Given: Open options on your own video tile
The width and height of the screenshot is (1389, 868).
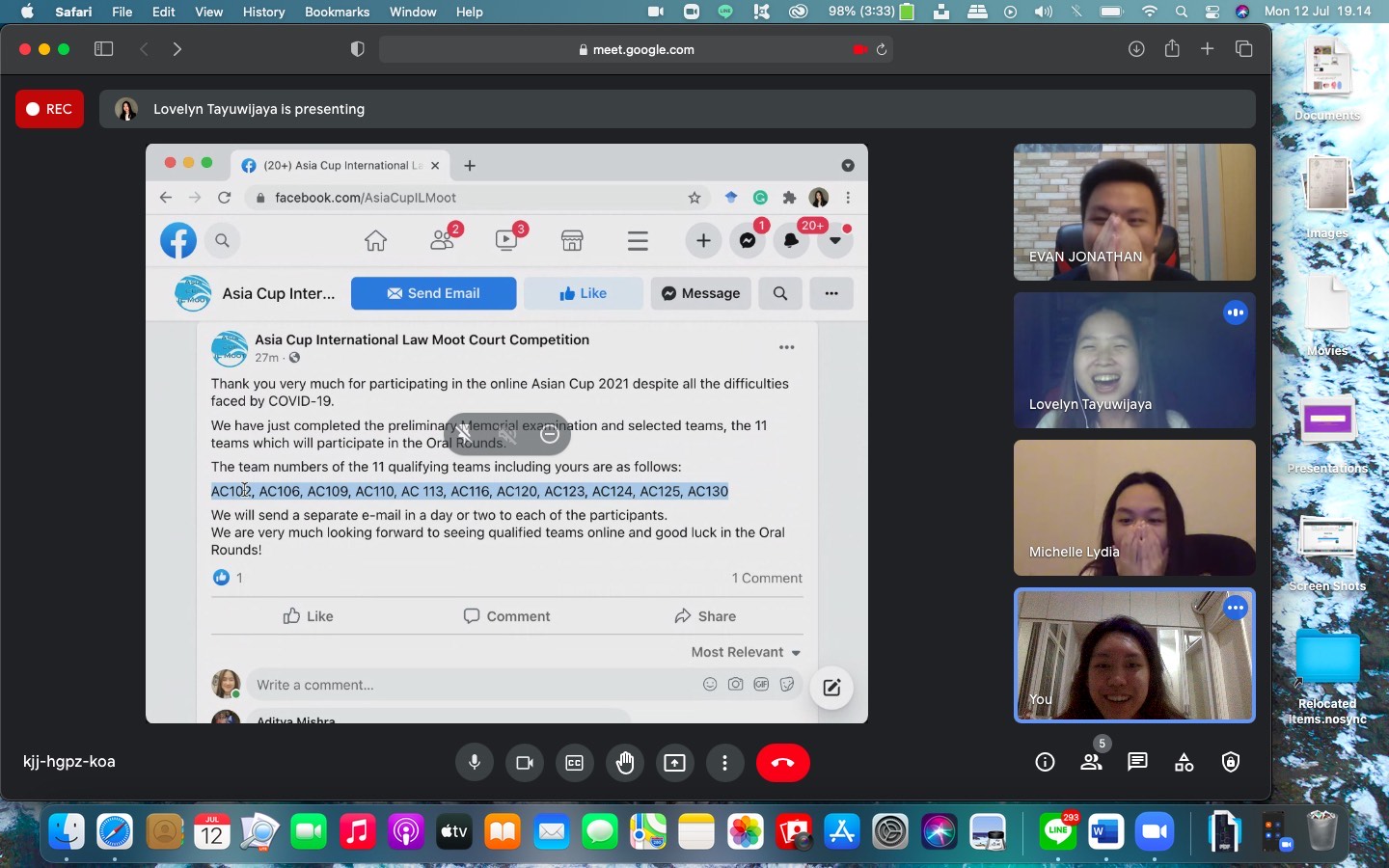Looking at the screenshot, I should pos(1236,608).
